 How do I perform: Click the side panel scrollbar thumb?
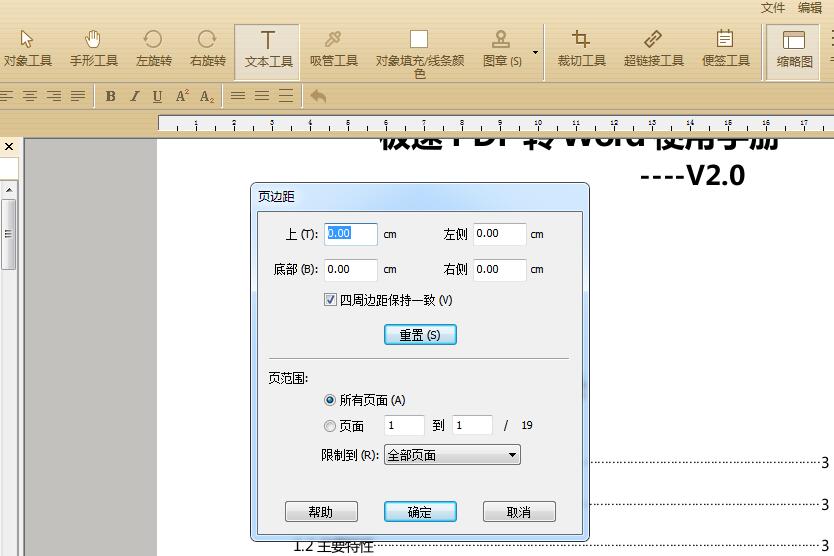pos(9,234)
